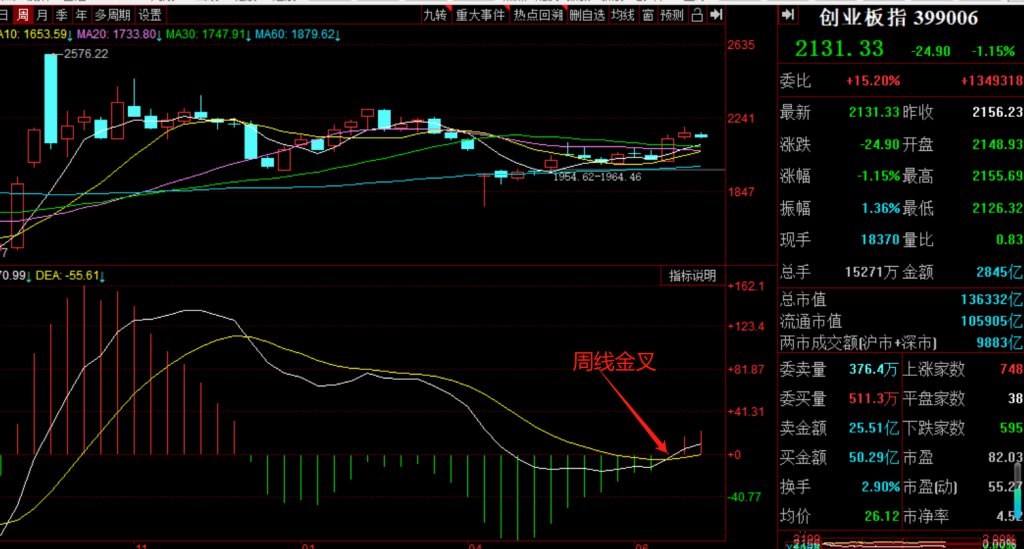Click the current price 2131.33

839,49
